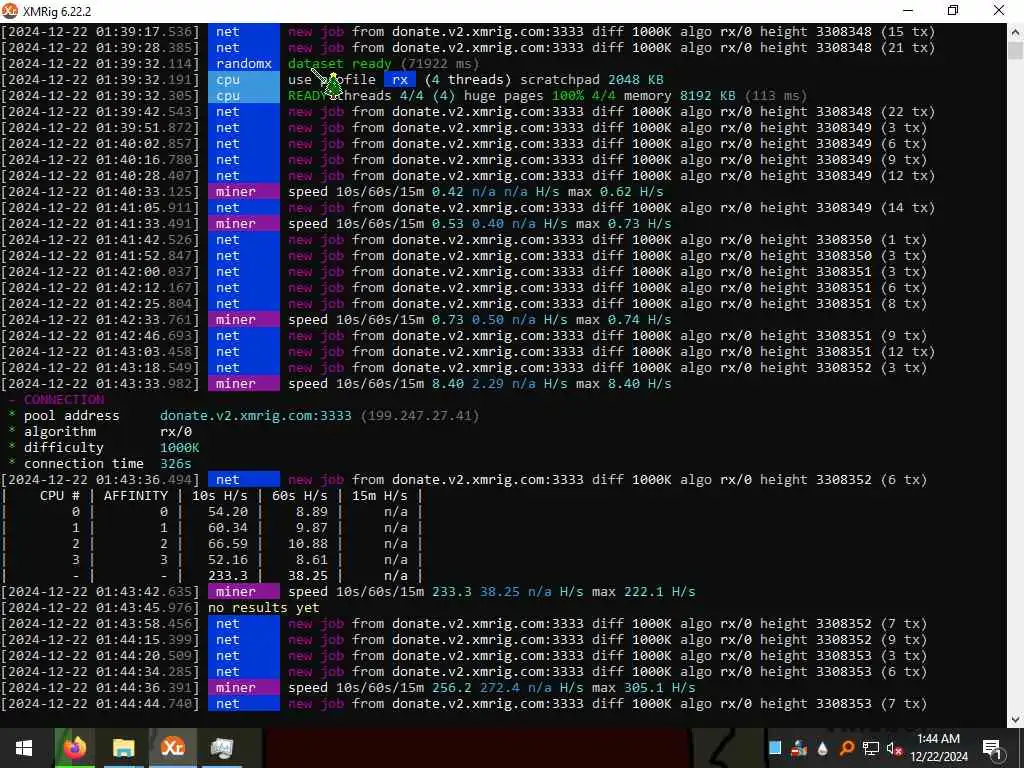The height and width of the screenshot is (768, 1024).
Task: Open the taskbar app right of XMRig
Action: point(221,748)
